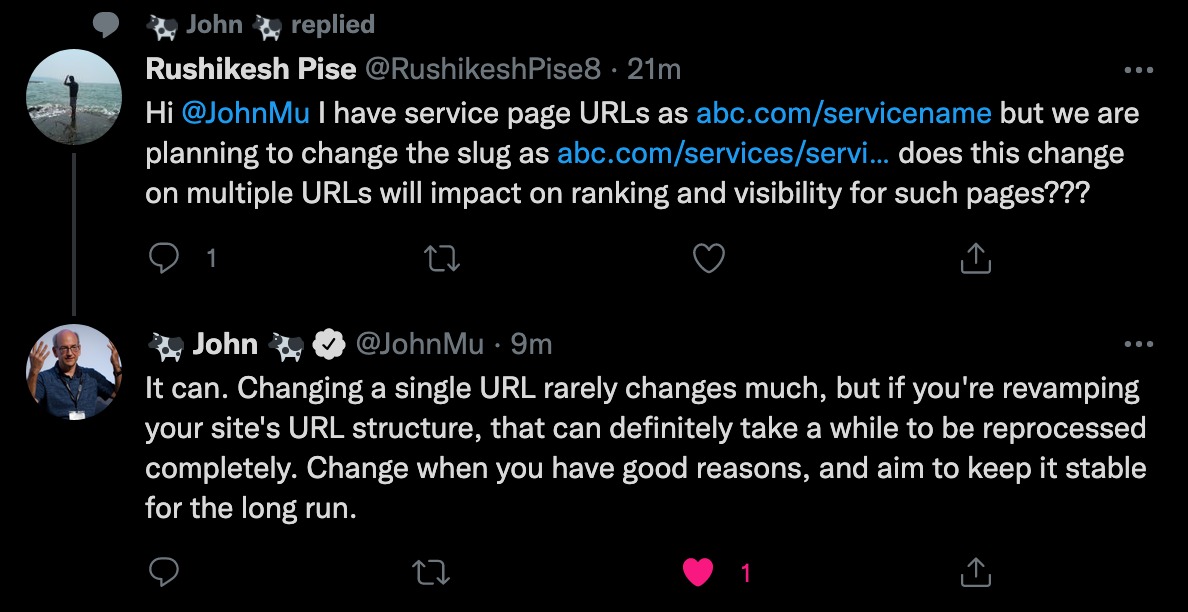Retweet Rushikesh Pise's question tweet
The height and width of the screenshot is (612, 1188).
pos(442,259)
